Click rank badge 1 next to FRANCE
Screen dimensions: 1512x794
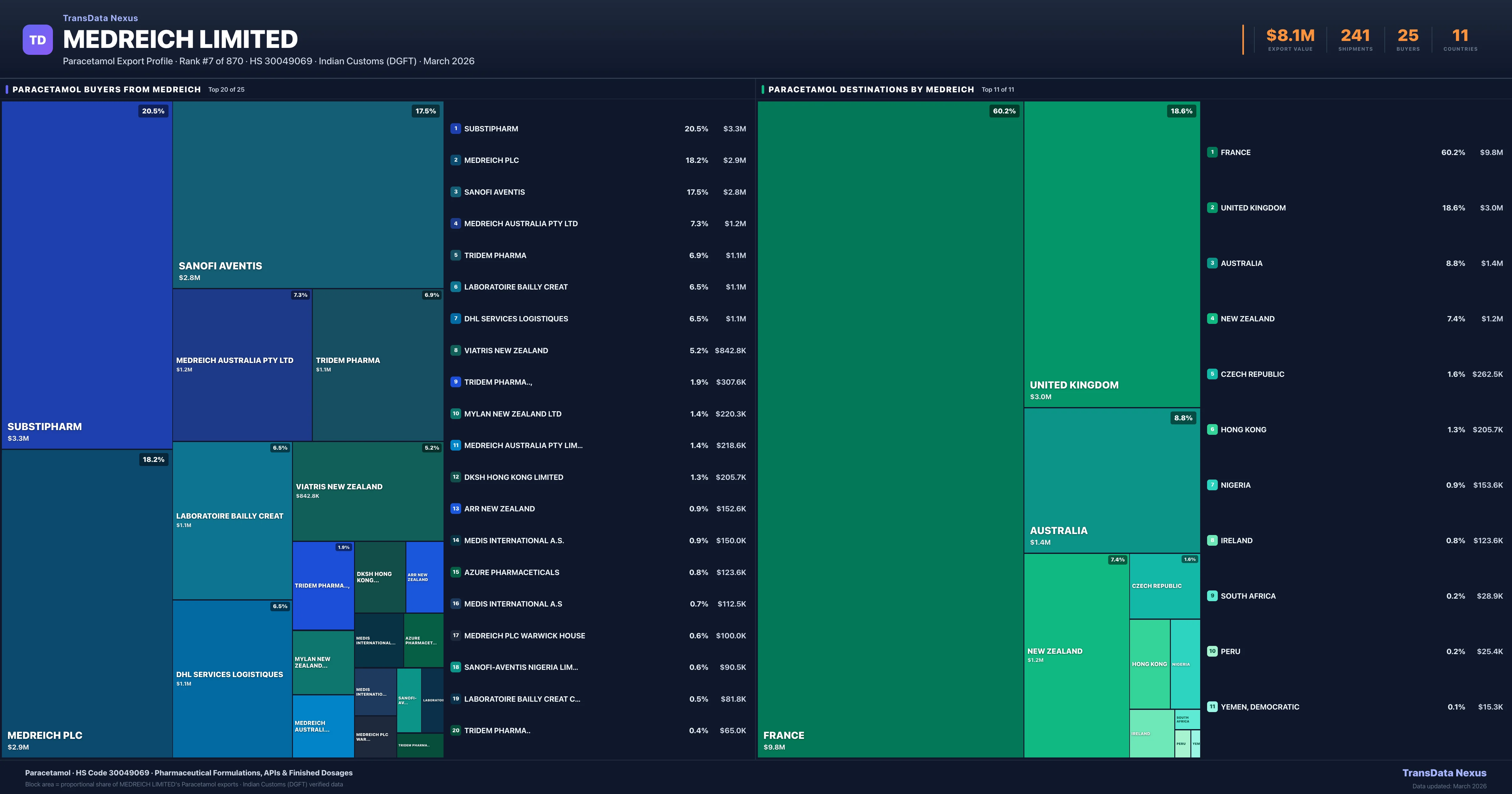pos(1212,152)
